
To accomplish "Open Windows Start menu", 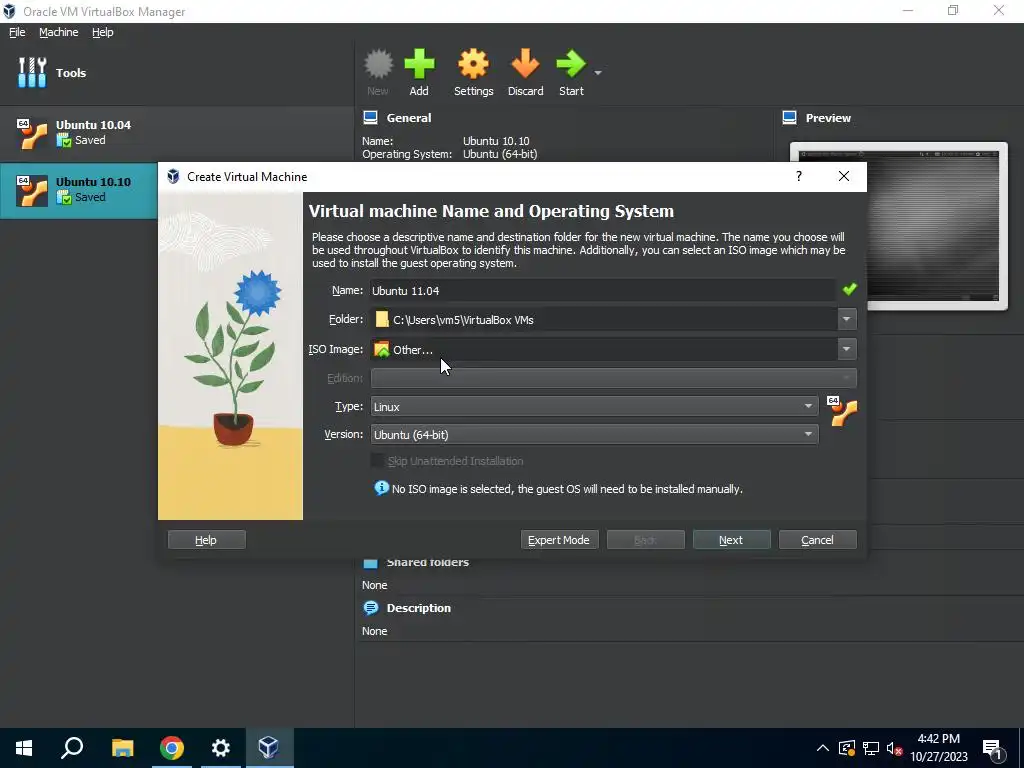I will (x=24, y=748).
